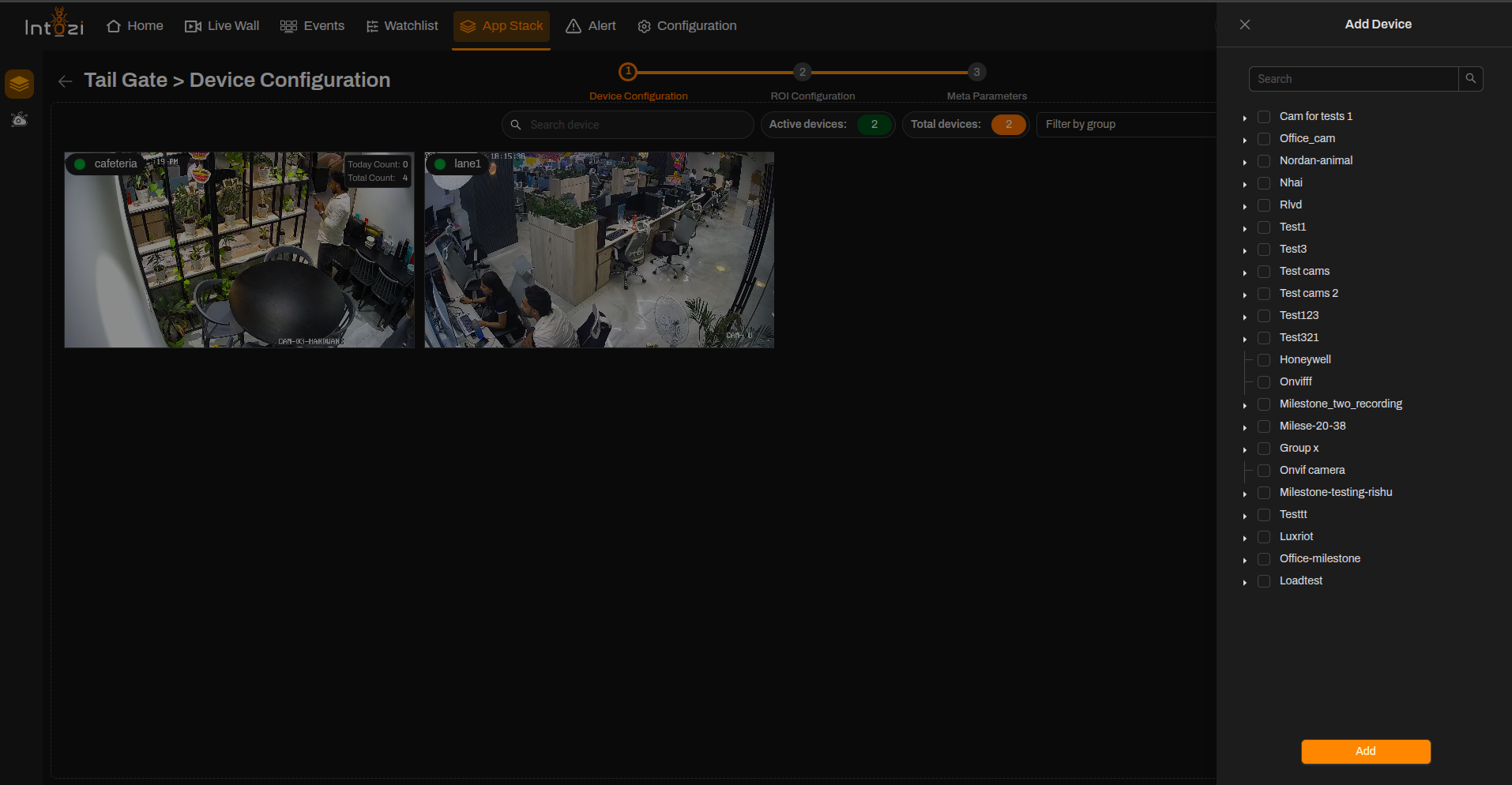Expand the Cam for tests 1 group
The image size is (1512, 785).
[1245, 118]
